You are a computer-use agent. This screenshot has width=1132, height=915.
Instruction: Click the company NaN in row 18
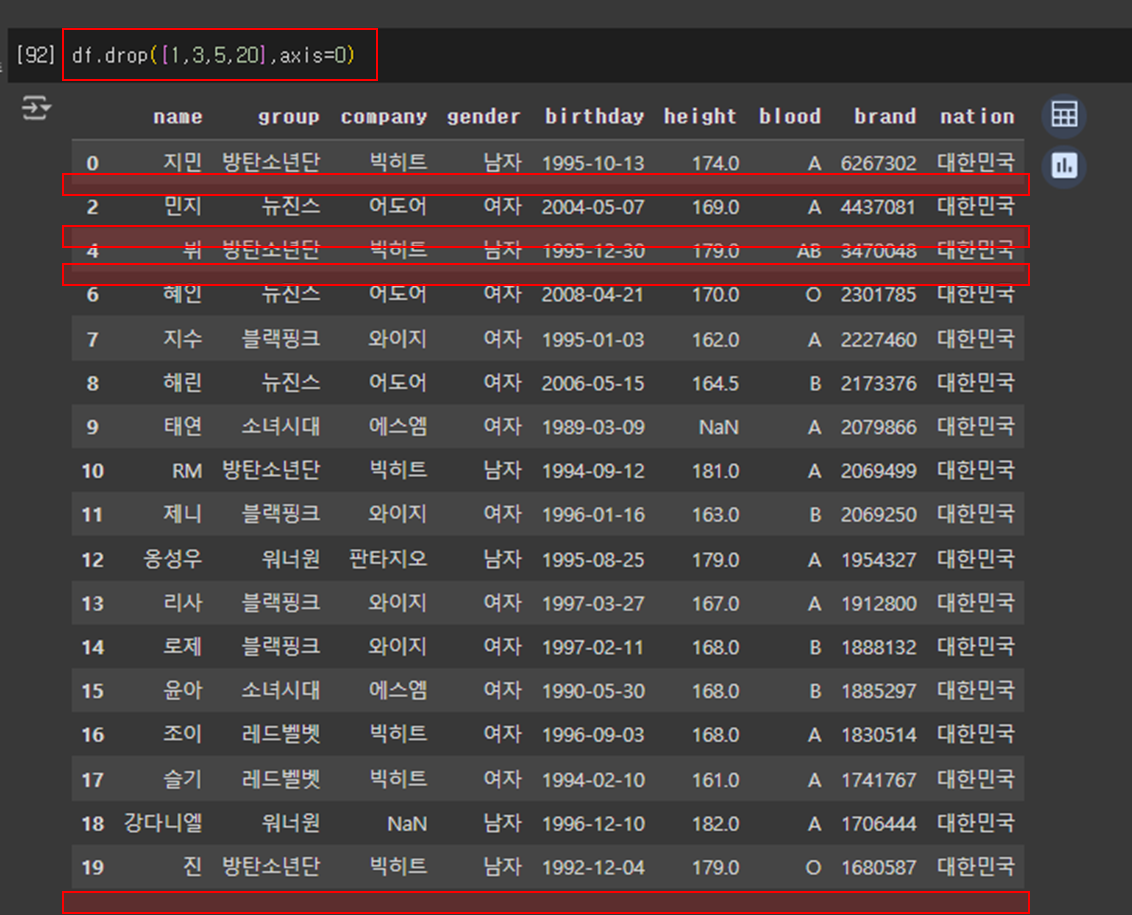407,824
